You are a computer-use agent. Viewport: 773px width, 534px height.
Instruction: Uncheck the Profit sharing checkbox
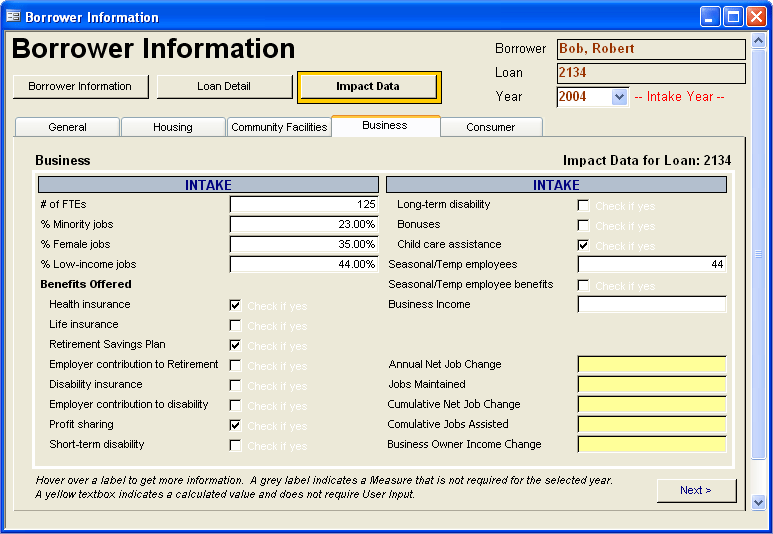(235, 425)
